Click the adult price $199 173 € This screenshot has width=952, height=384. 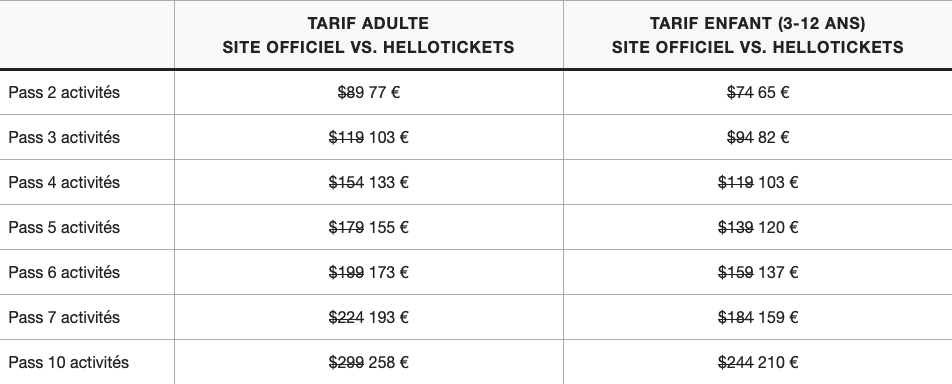[369, 272]
